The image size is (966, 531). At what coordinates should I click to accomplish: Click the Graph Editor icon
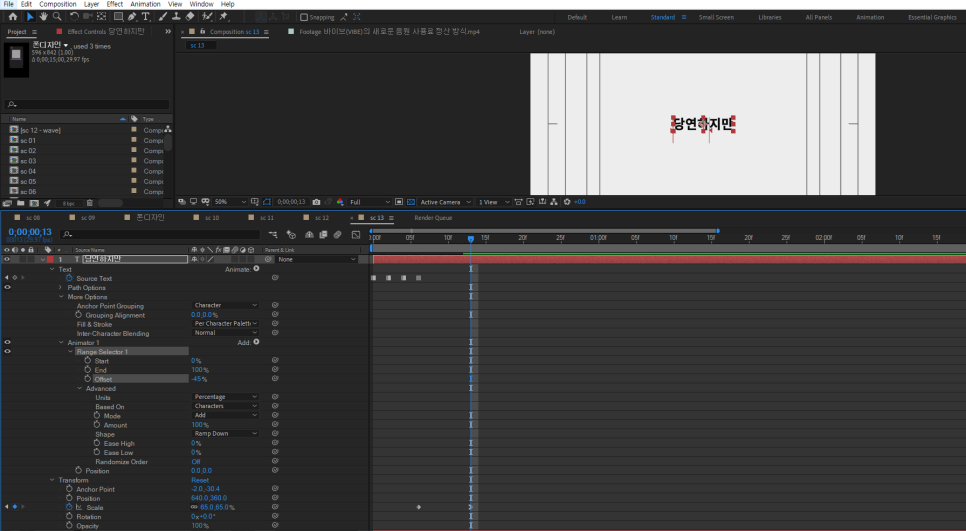356,235
